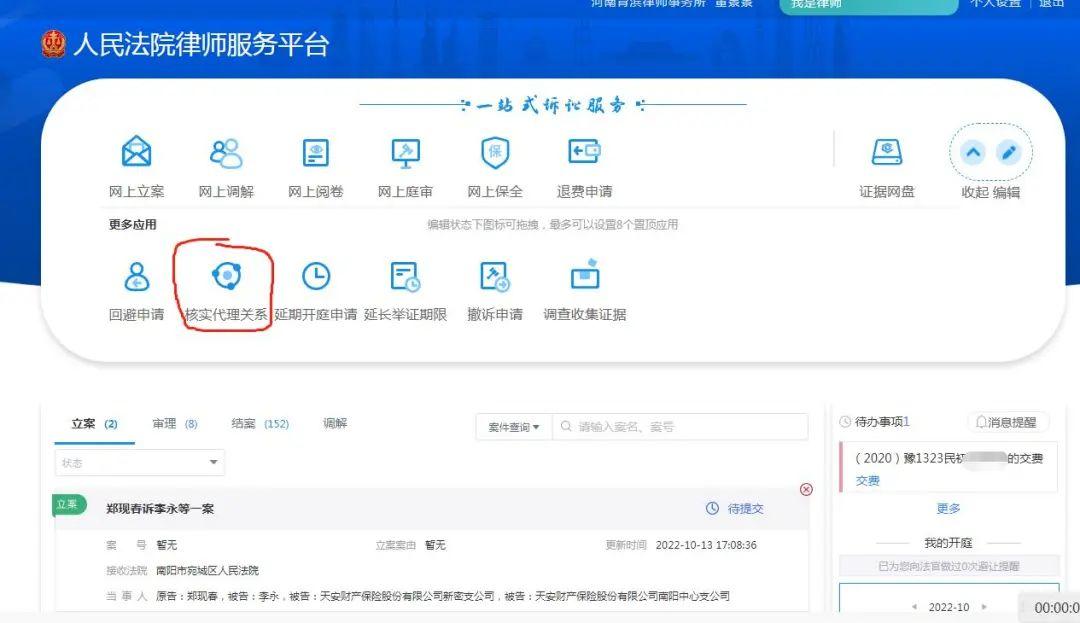The width and height of the screenshot is (1080, 623).
Task: Click the 交费 payment link
Action: [x=868, y=481]
